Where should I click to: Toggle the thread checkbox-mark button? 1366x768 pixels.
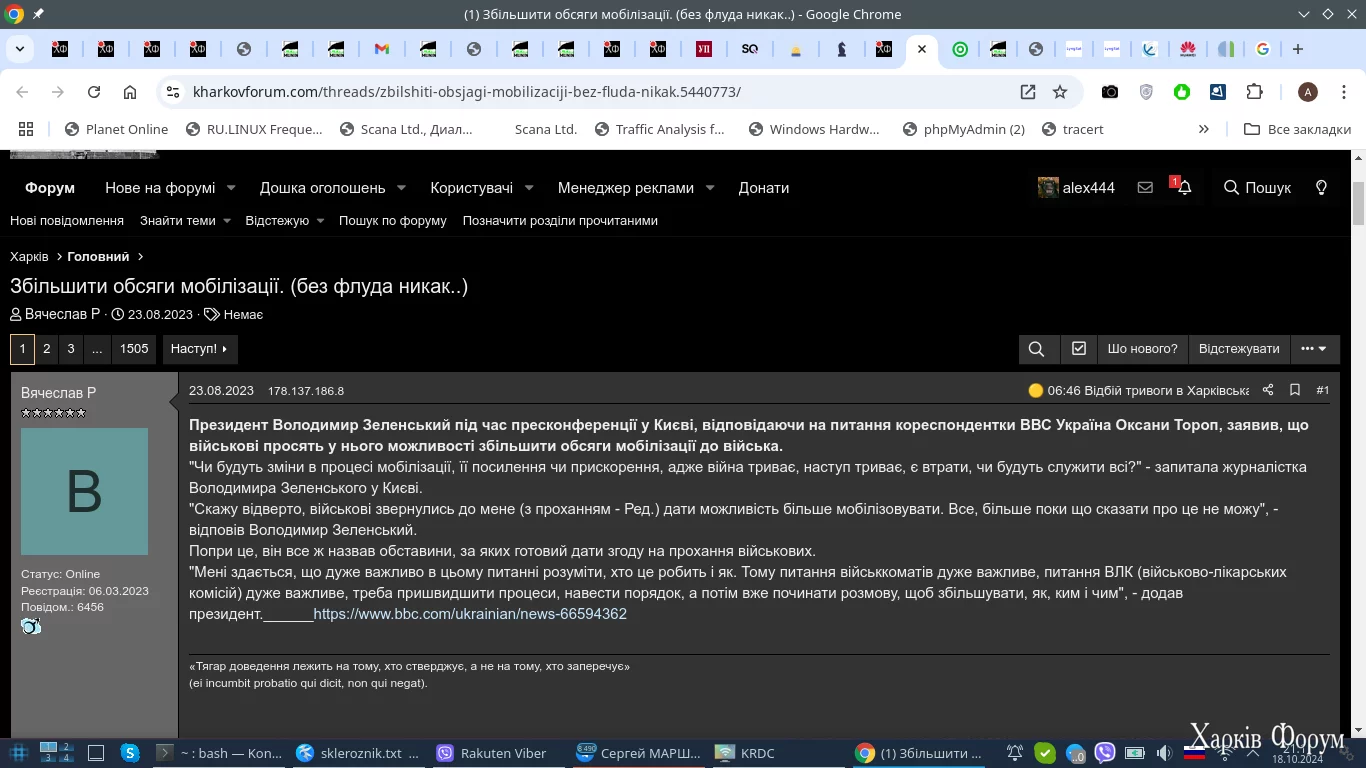[1078, 349]
